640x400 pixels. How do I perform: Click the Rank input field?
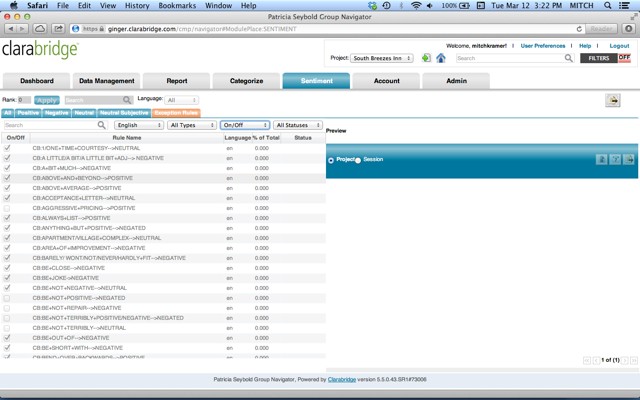(24, 100)
